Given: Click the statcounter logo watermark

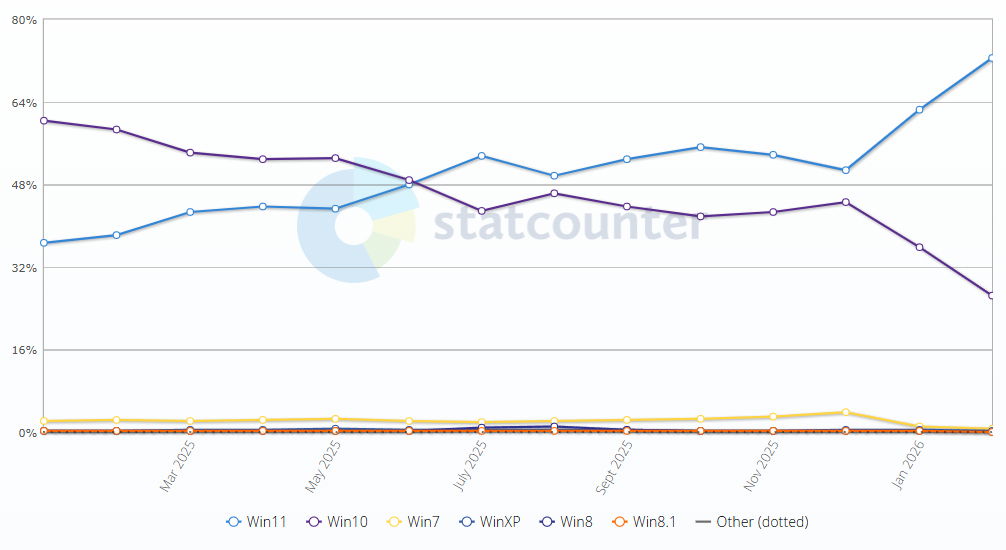Looking at the screenshot, I should pos(500,222).
